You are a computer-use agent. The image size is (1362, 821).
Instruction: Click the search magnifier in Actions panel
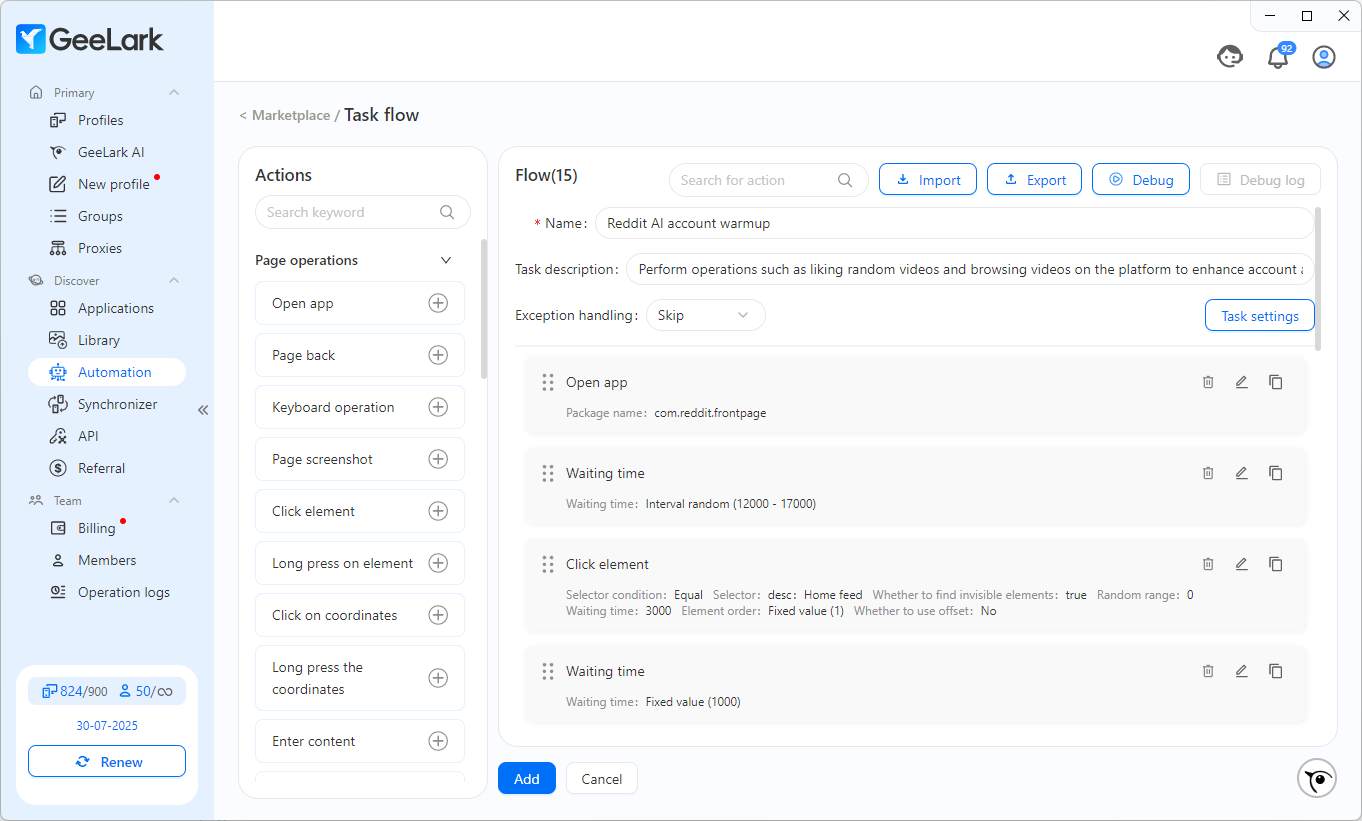[x=447, y=212]
